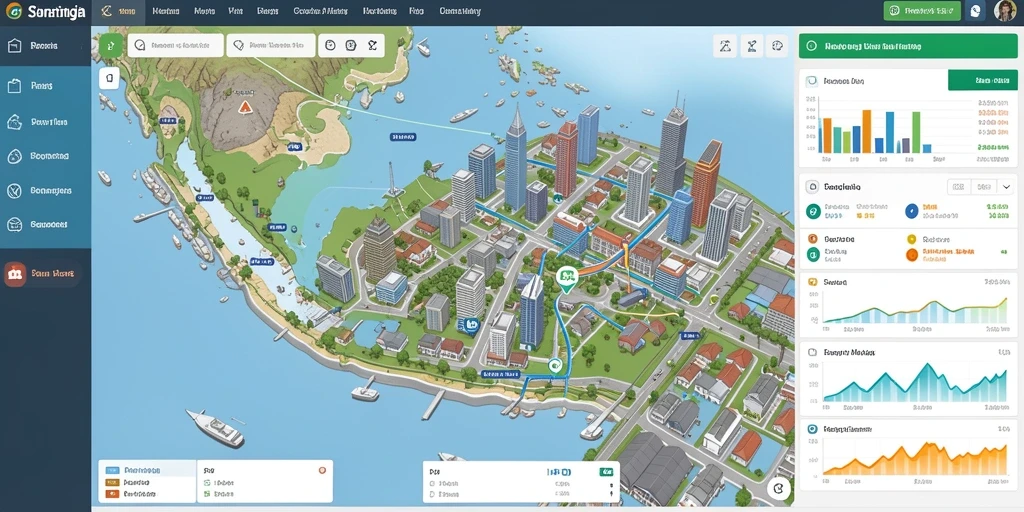Click the gauge icon in map top-right toolbar
The image size is (1024, 512).
776,46
